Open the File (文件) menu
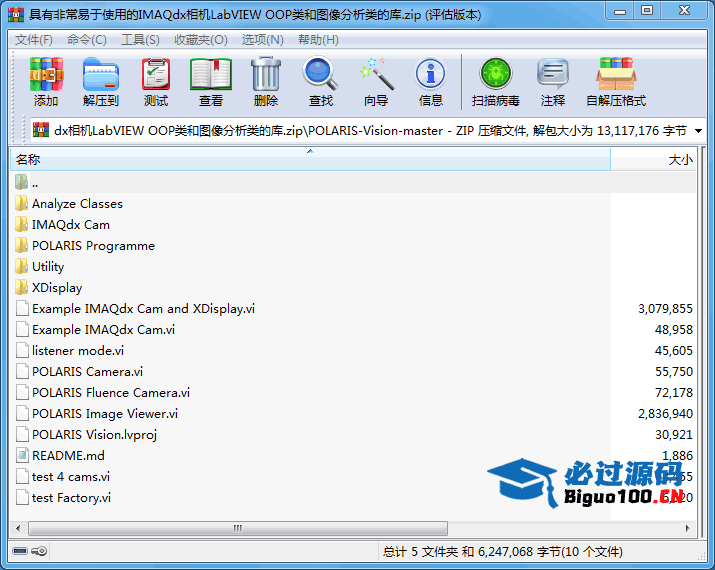Viewport: 715px width, 570px height. [34, 40]
